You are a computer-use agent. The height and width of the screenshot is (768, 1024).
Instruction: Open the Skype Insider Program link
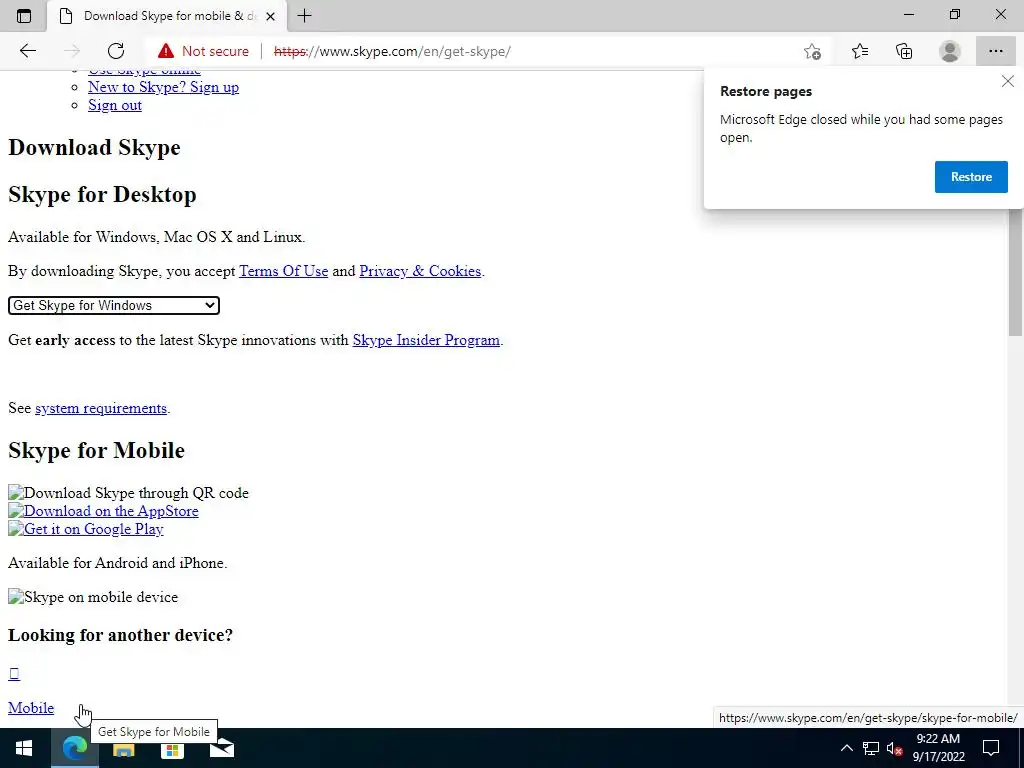click(x=426, y=340)
